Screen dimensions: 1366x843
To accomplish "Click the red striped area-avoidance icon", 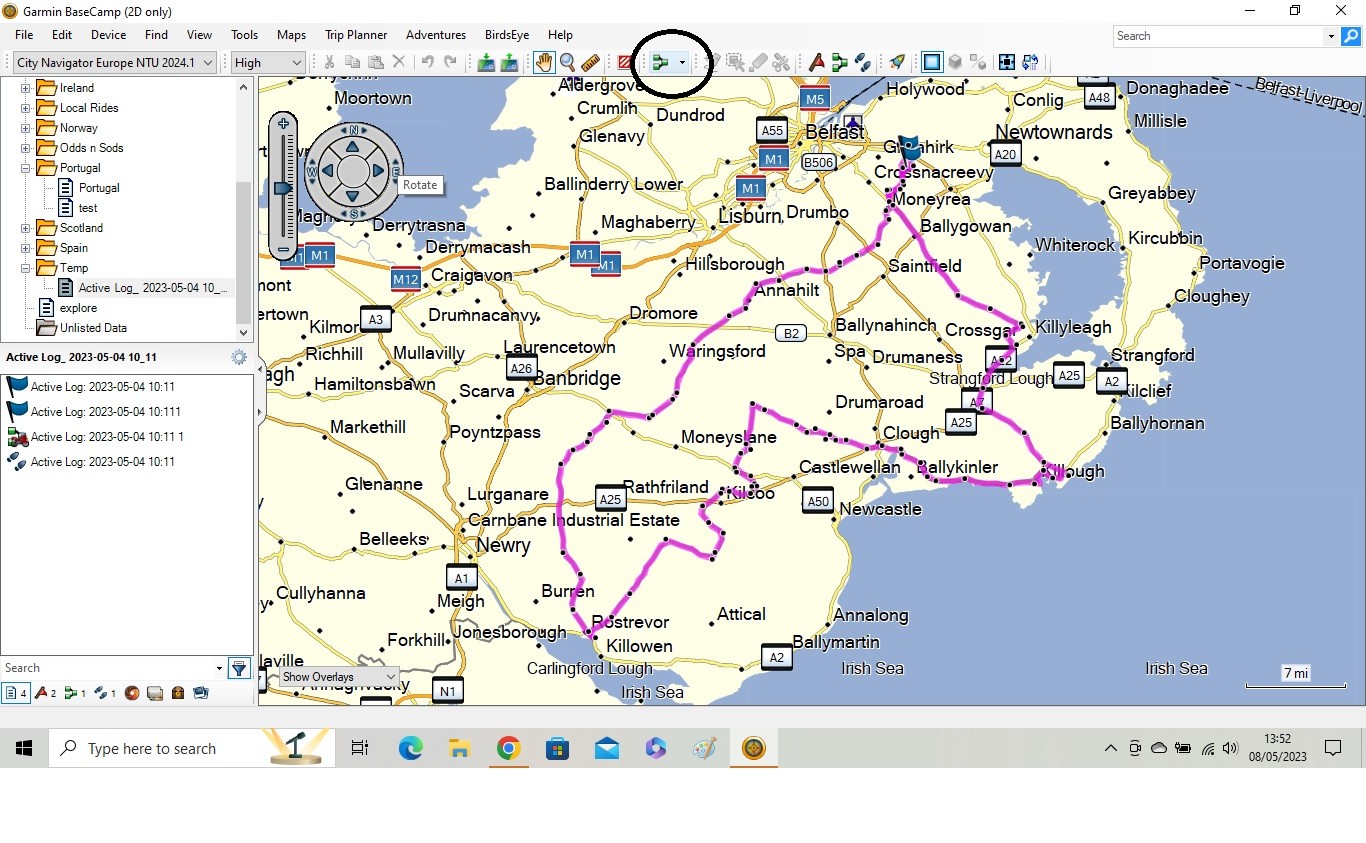I will point(624,62).
